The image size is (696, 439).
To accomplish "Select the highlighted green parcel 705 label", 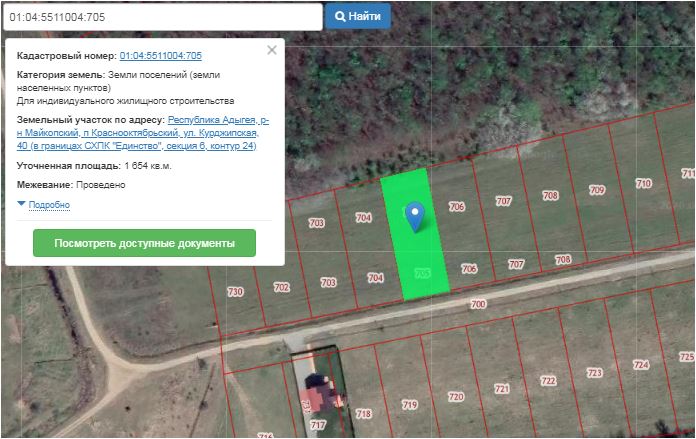I will coord(421,273).
